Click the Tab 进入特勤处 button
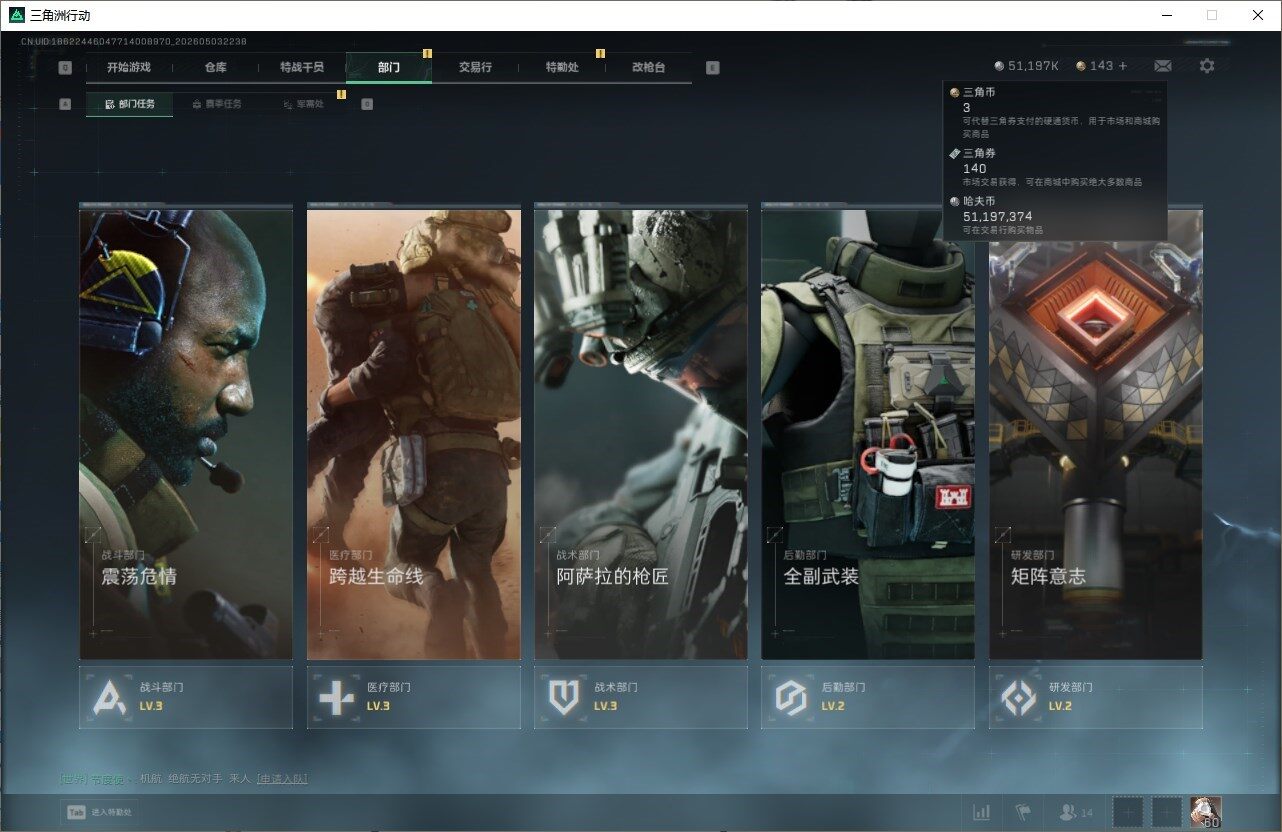The width and height of the screenshot is (1282, 832). (100, 813)
